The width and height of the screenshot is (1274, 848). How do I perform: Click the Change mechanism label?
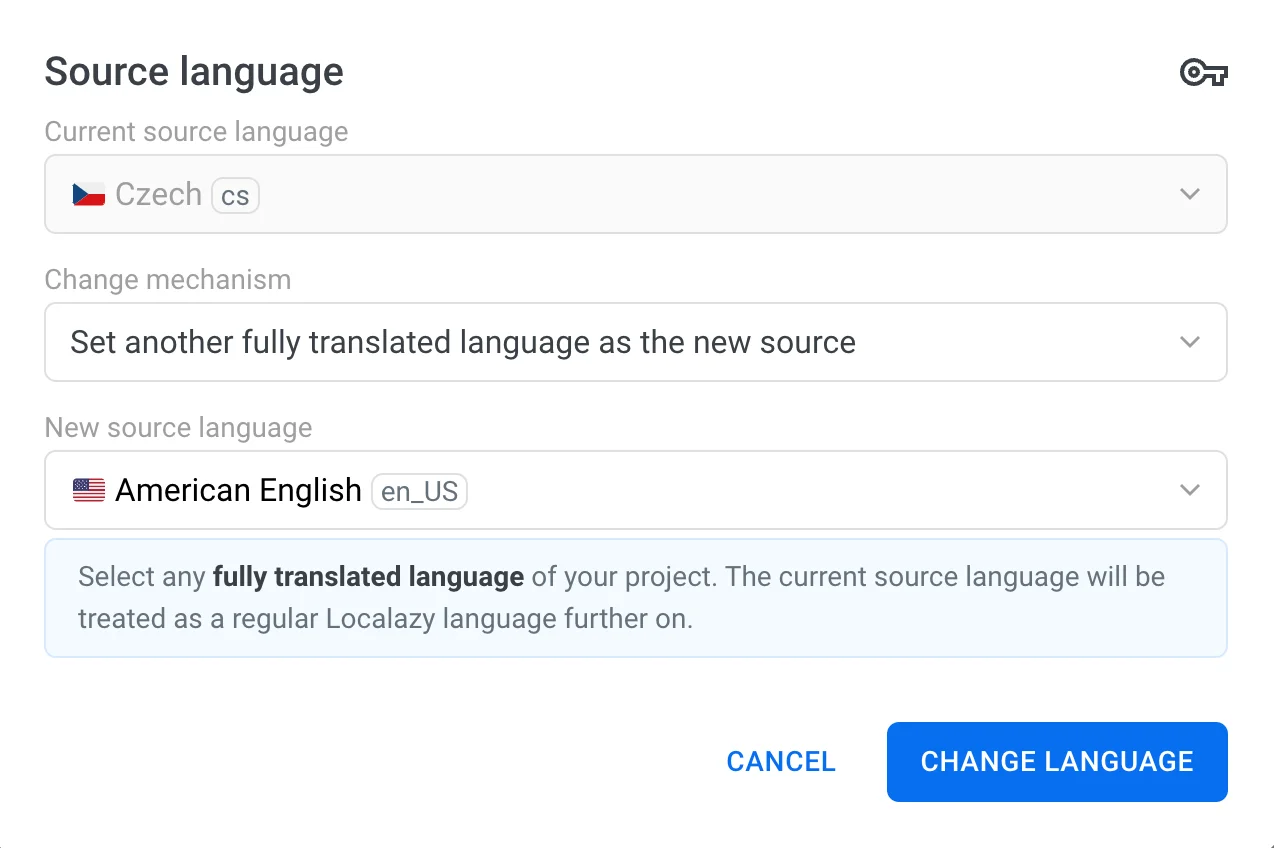167,280
